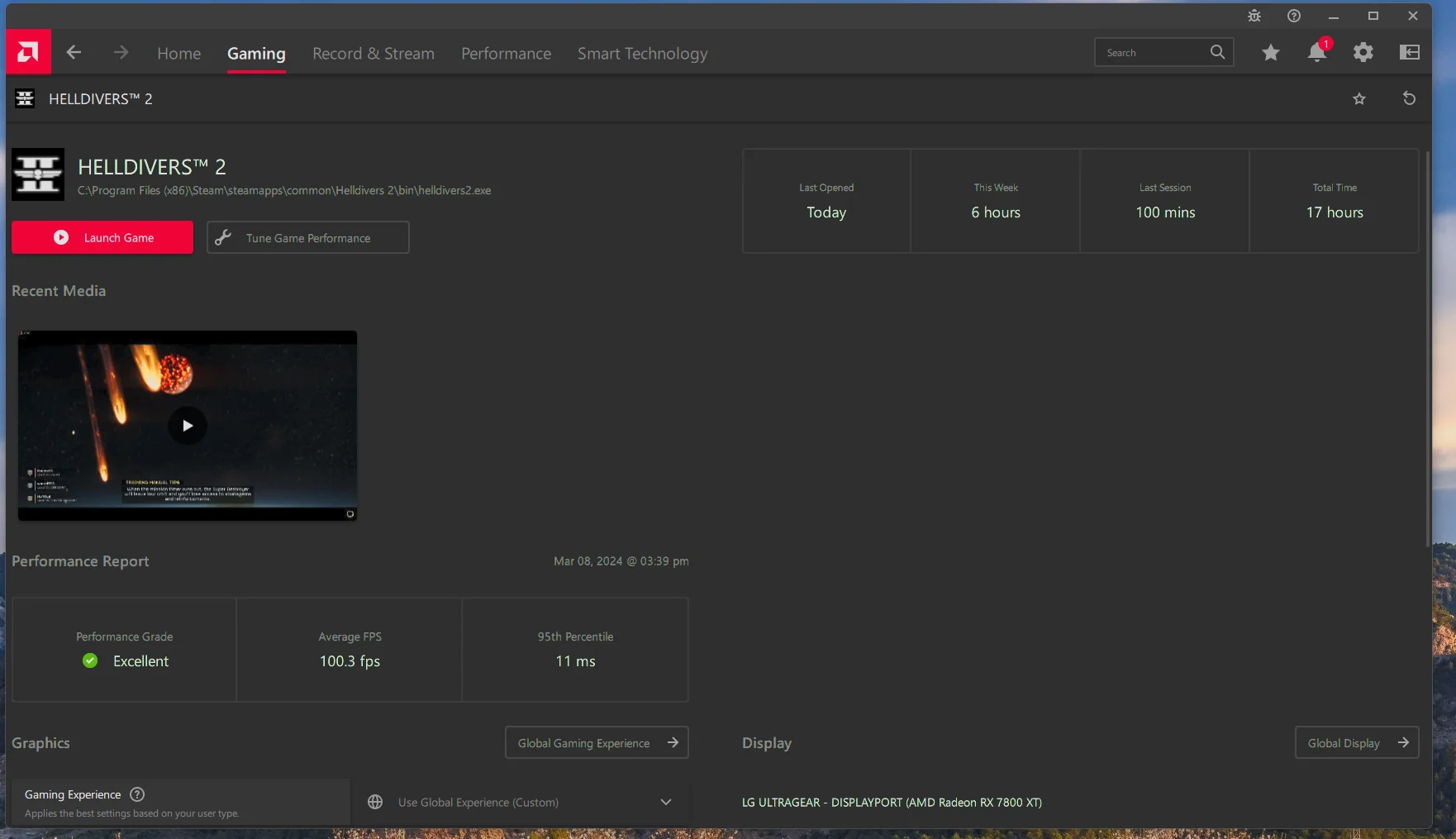Open Tune Game Performance

coord(308,237)
